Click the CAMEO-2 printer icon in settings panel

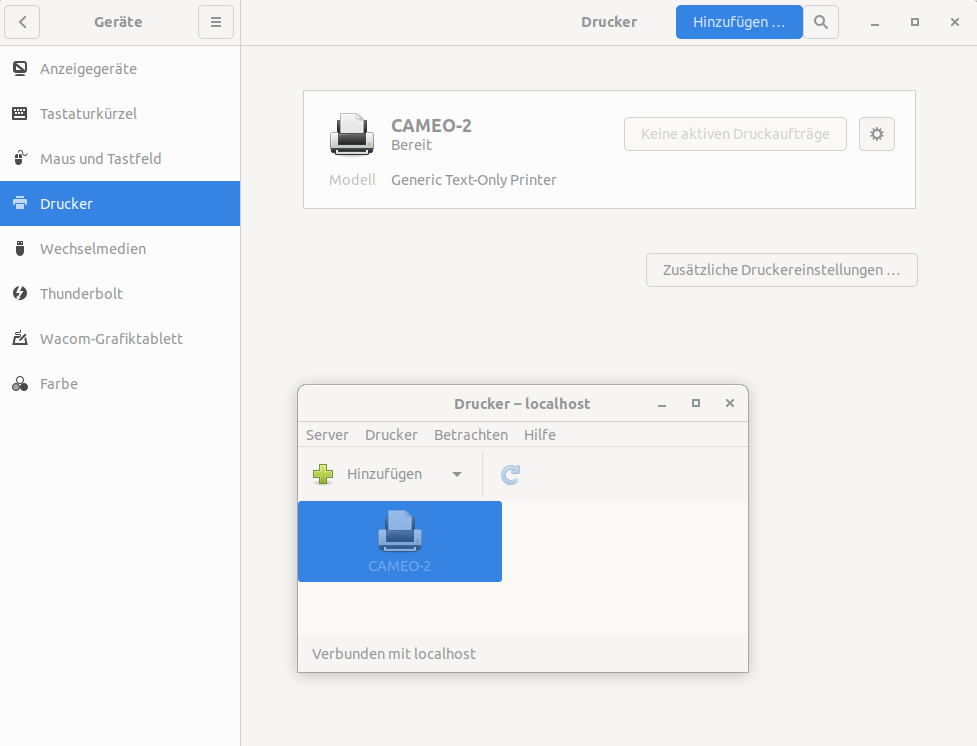(x=351, y=135)
